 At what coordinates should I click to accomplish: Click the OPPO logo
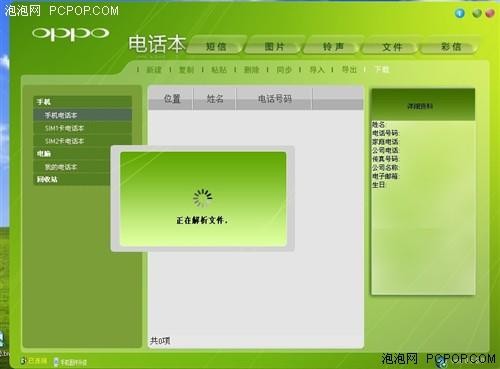(70, 34)
